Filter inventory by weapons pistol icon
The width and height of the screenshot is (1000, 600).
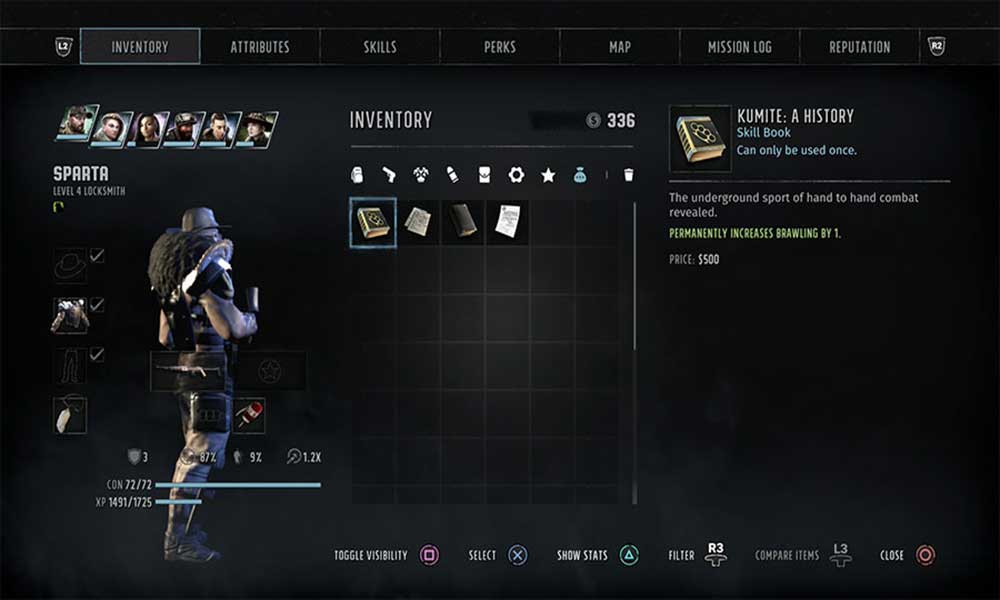[388, 175]
